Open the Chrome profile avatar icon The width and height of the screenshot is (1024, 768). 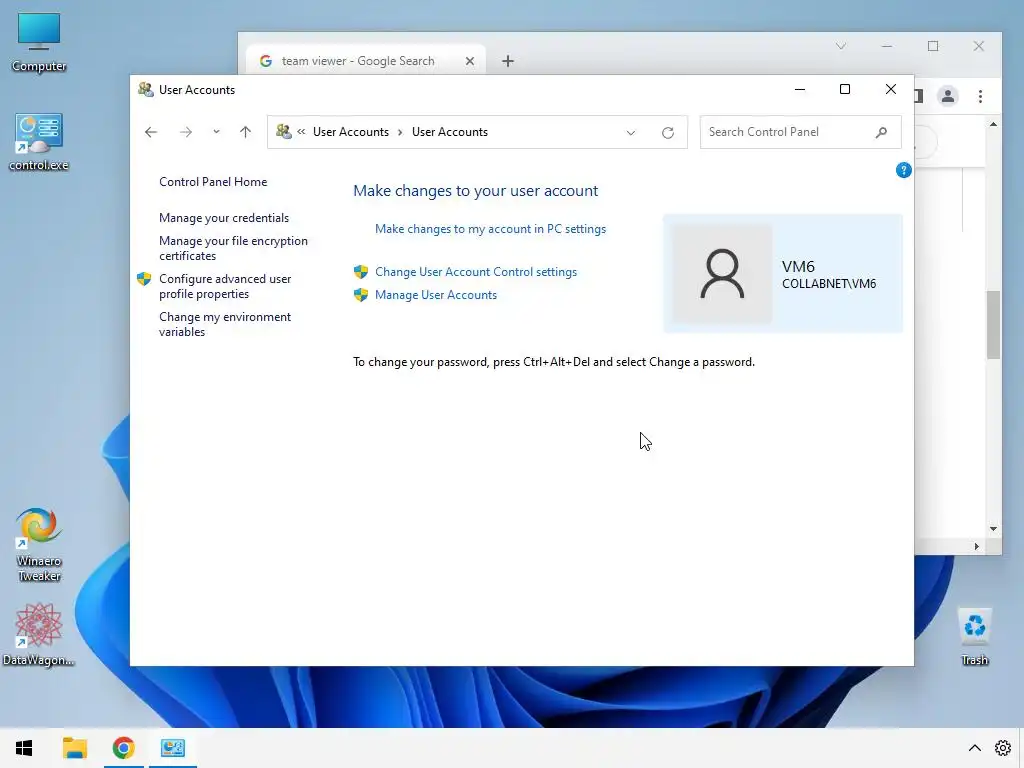[x=948, y=96]
